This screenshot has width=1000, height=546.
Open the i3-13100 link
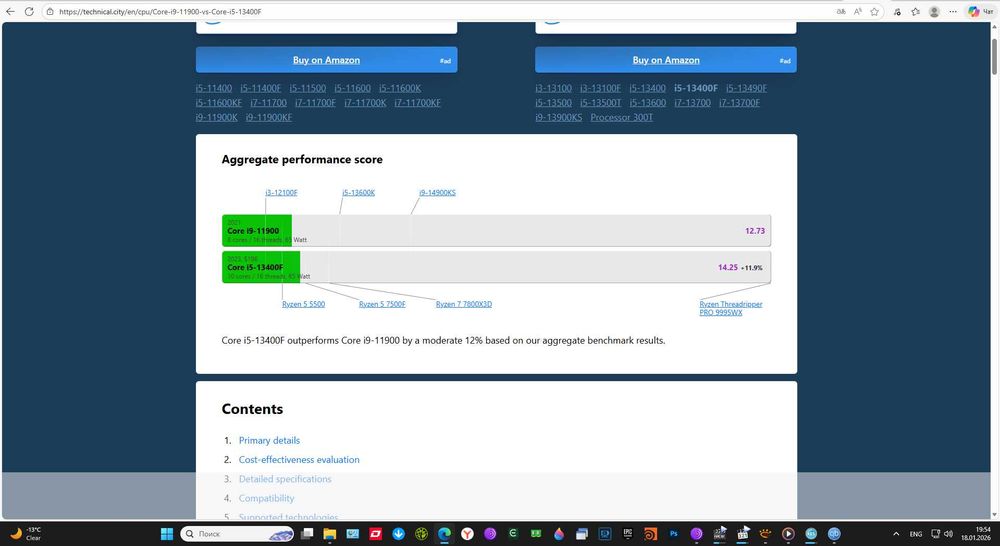tap(554, 88)
